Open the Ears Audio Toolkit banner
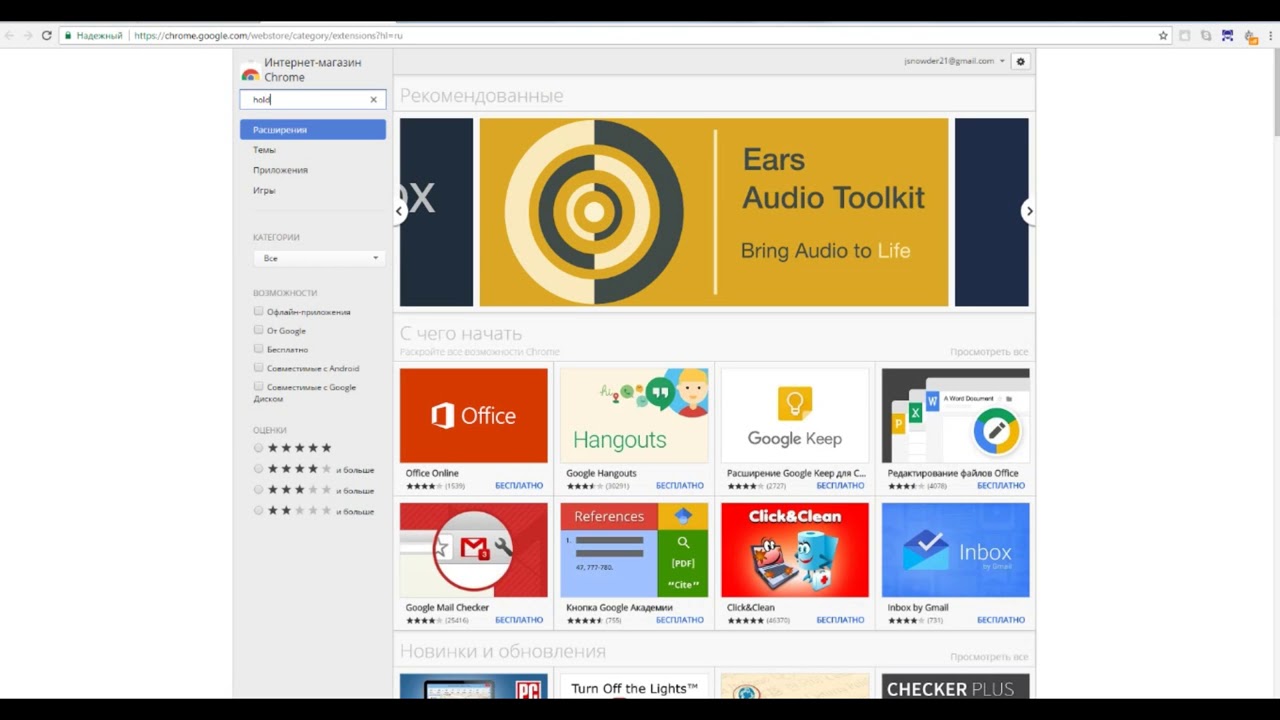 pos(714,212)
